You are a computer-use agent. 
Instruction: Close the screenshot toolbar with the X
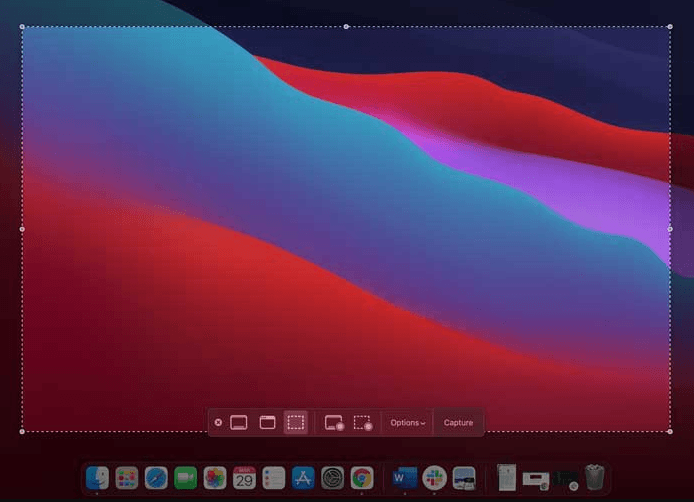[218, 422]
